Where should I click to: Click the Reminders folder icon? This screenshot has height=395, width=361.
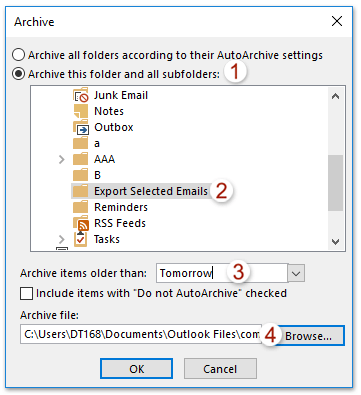80,207
